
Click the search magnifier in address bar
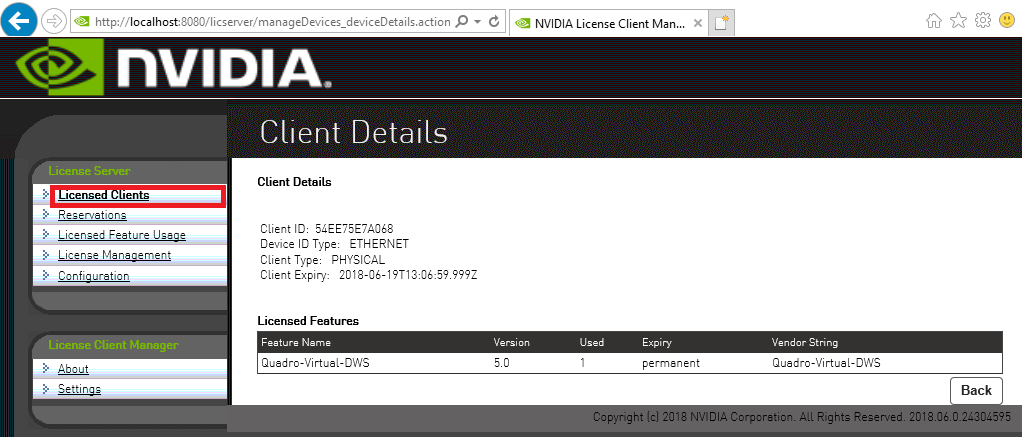pyautogui.click(x=461, y=21)
